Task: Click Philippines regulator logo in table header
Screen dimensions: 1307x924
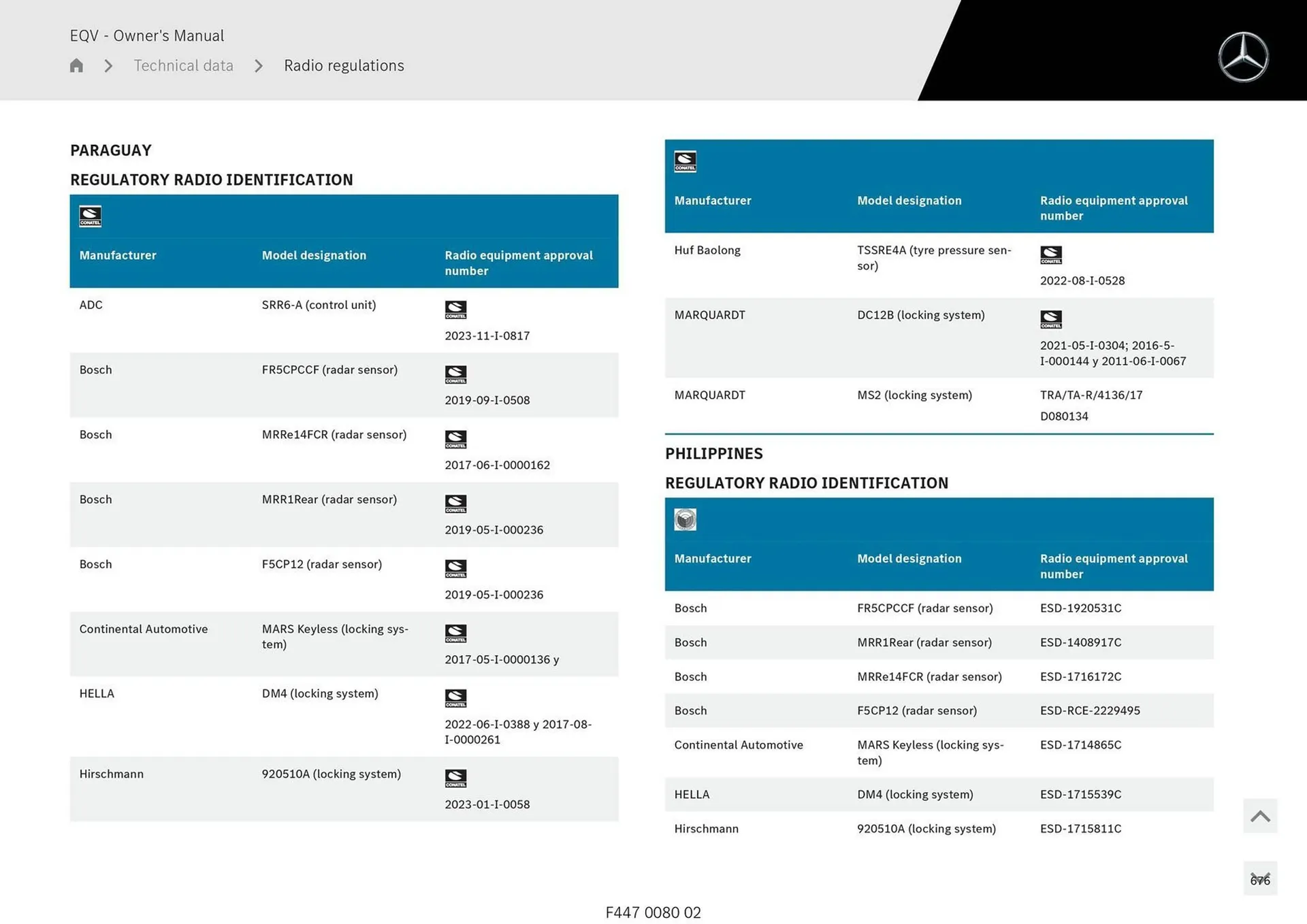Action: coord(685,520)
